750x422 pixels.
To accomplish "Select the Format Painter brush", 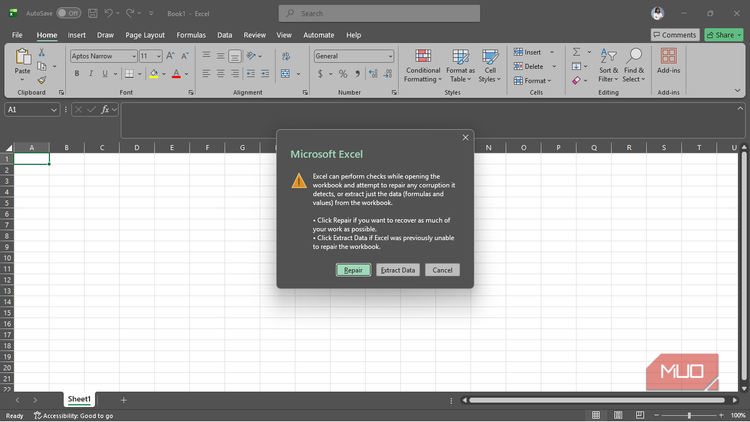I will (42, 80).
